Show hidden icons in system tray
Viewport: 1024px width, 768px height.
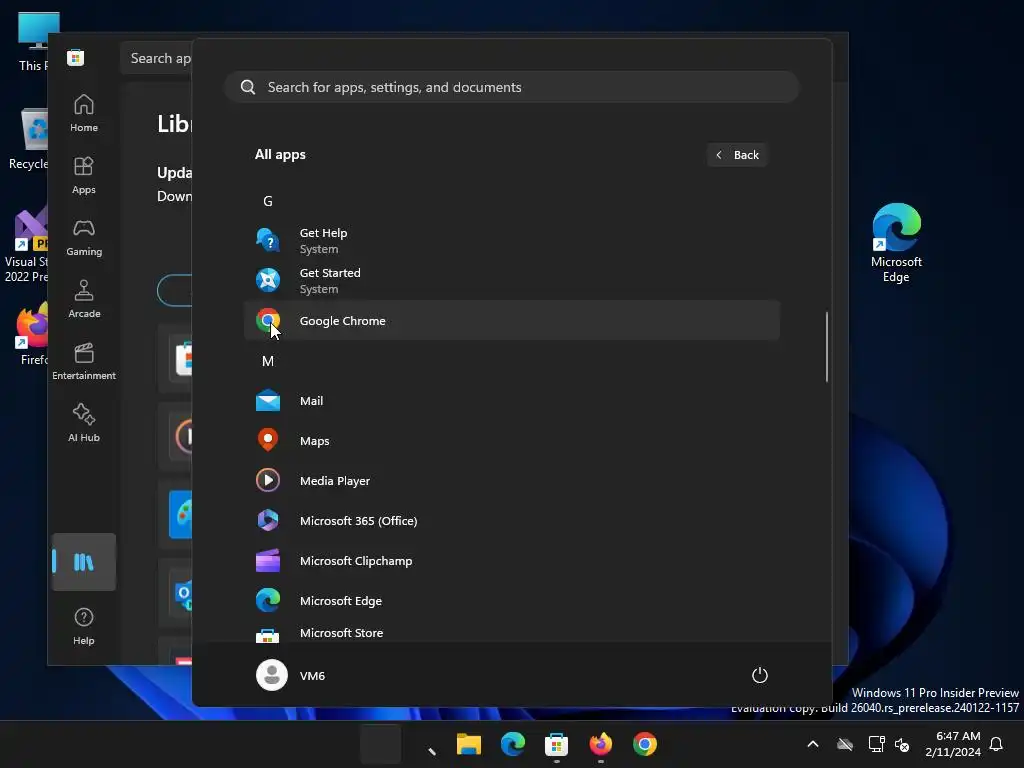pyautogui.click(x=812, y=744)
